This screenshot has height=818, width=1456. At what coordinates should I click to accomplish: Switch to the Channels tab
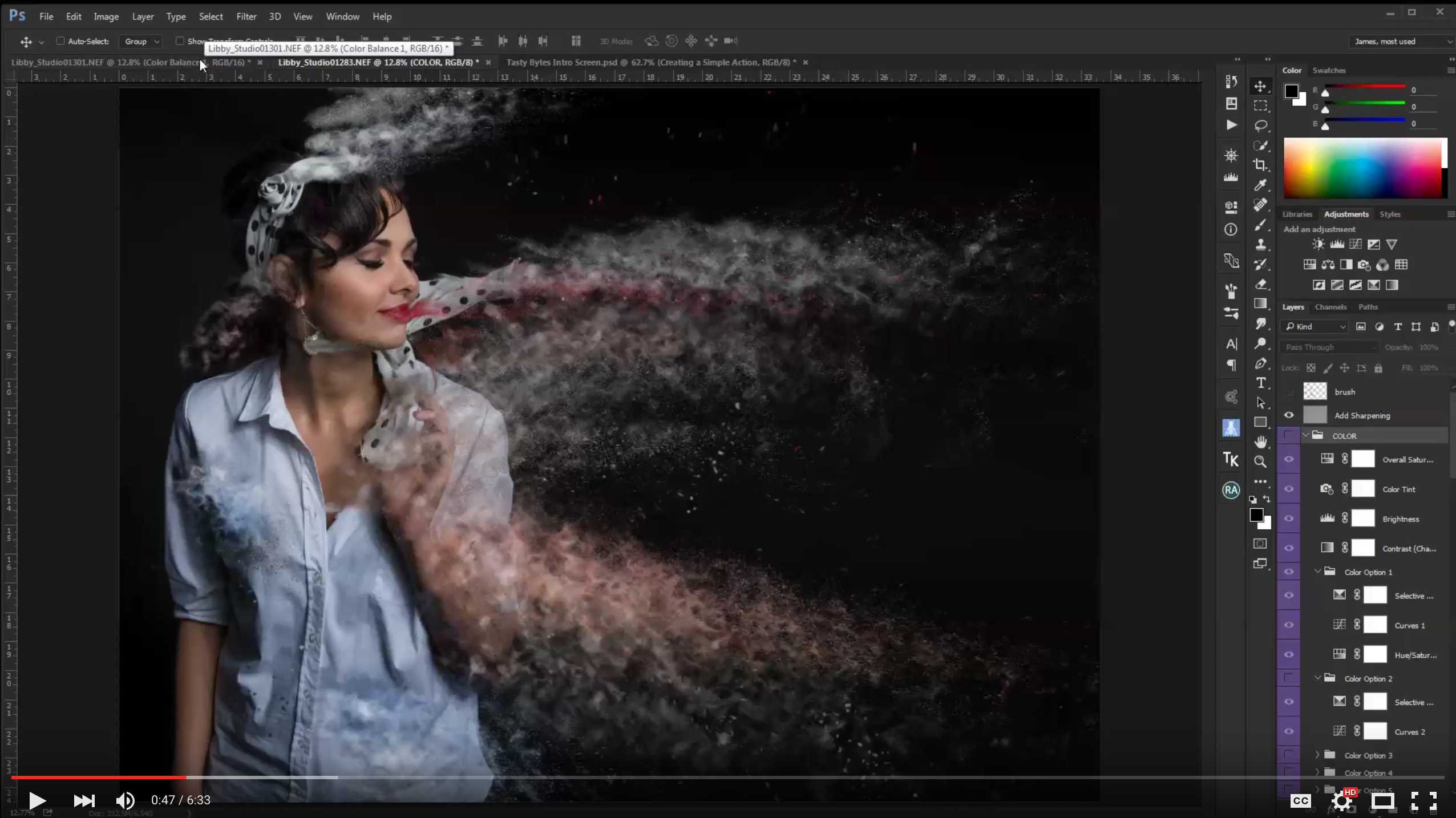[x=1330, y=307]
